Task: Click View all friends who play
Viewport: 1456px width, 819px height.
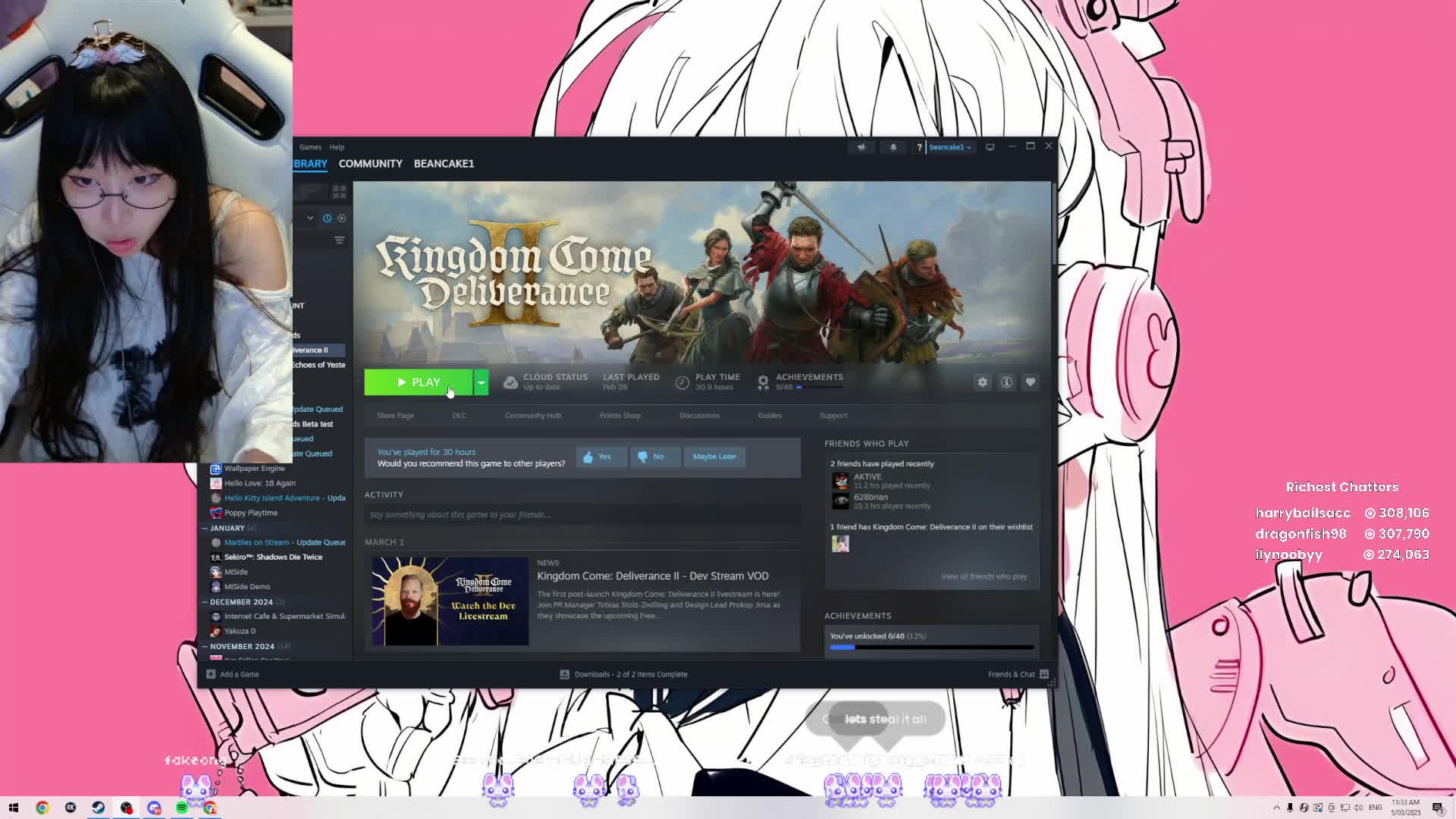Action: [x=984, y=576]
